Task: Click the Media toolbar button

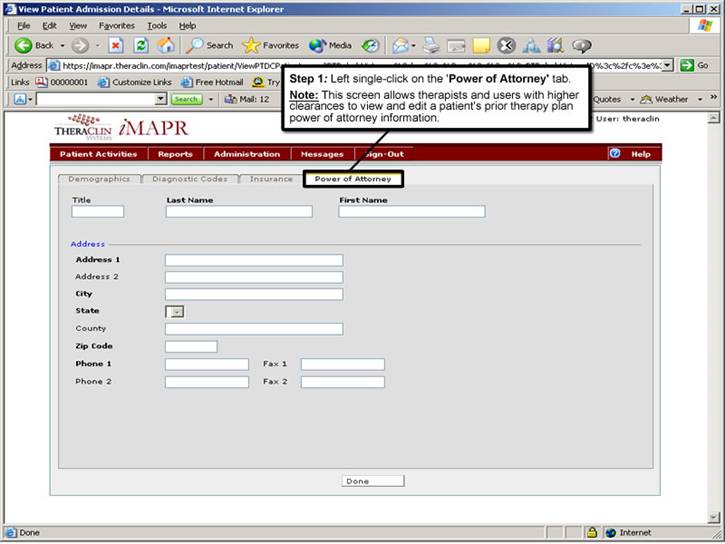Action: (331, 45)
